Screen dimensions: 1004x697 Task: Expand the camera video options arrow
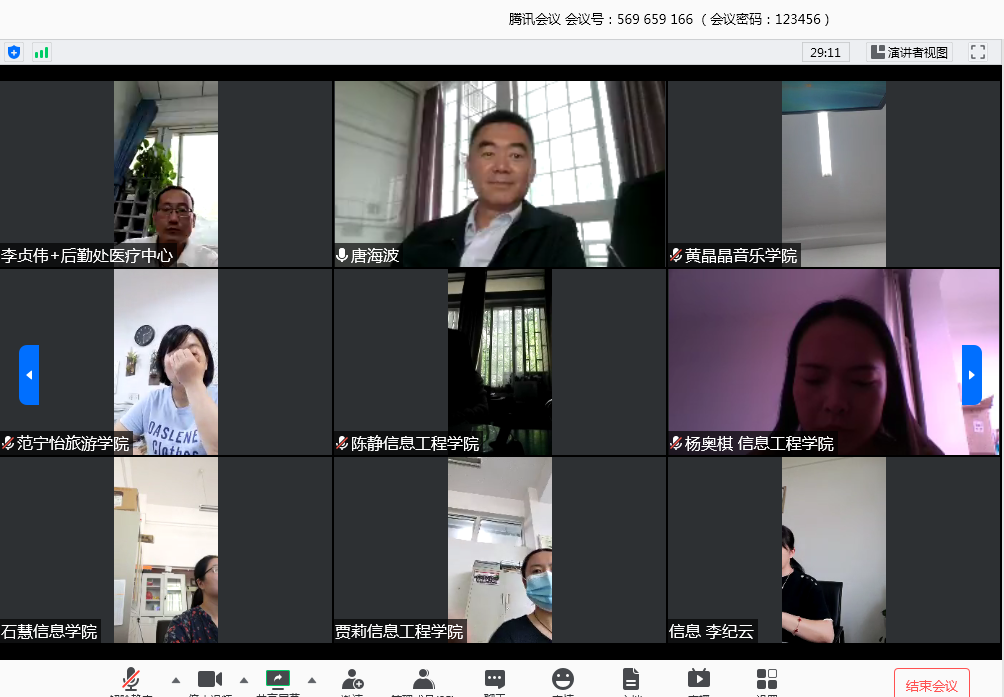coord(244,680)
